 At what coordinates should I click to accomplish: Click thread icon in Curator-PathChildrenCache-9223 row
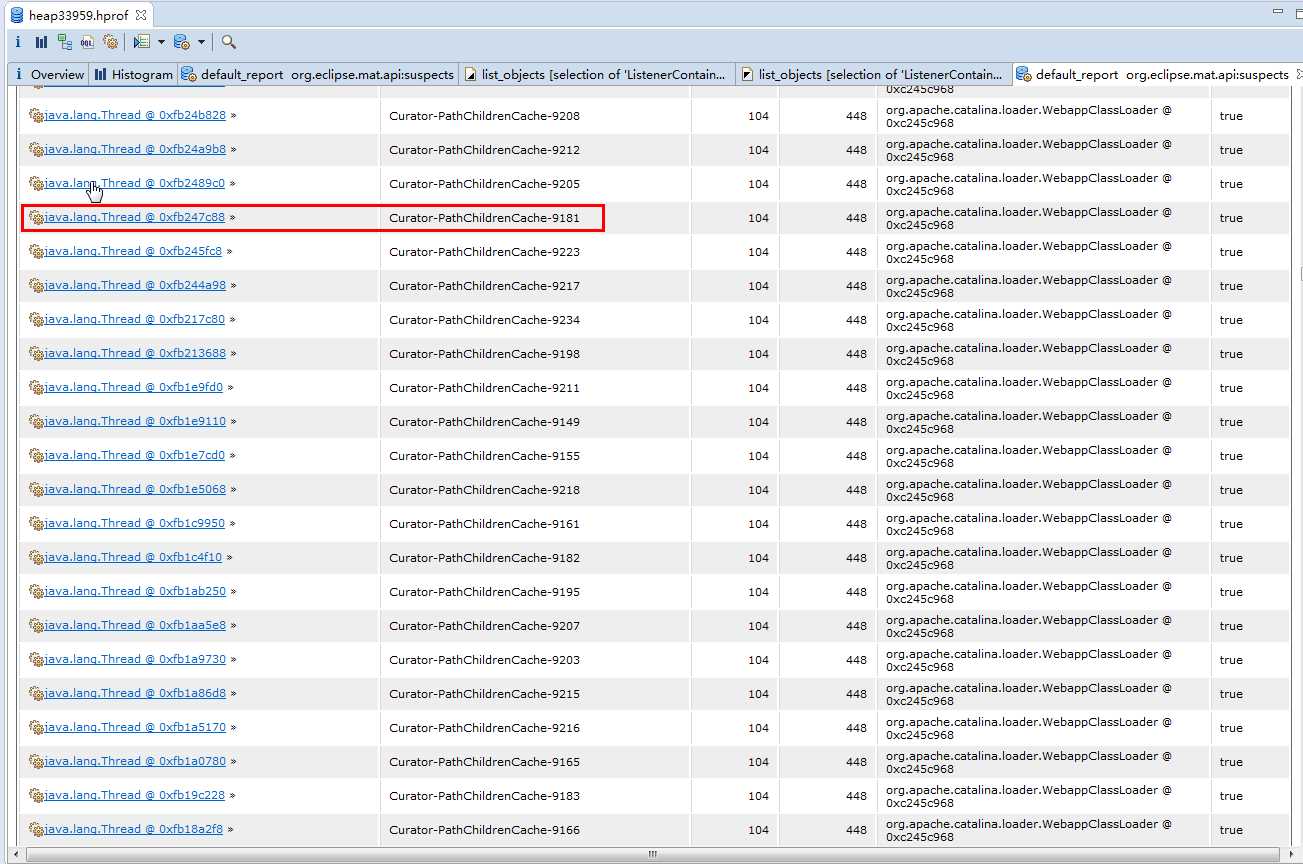[36, 251]
